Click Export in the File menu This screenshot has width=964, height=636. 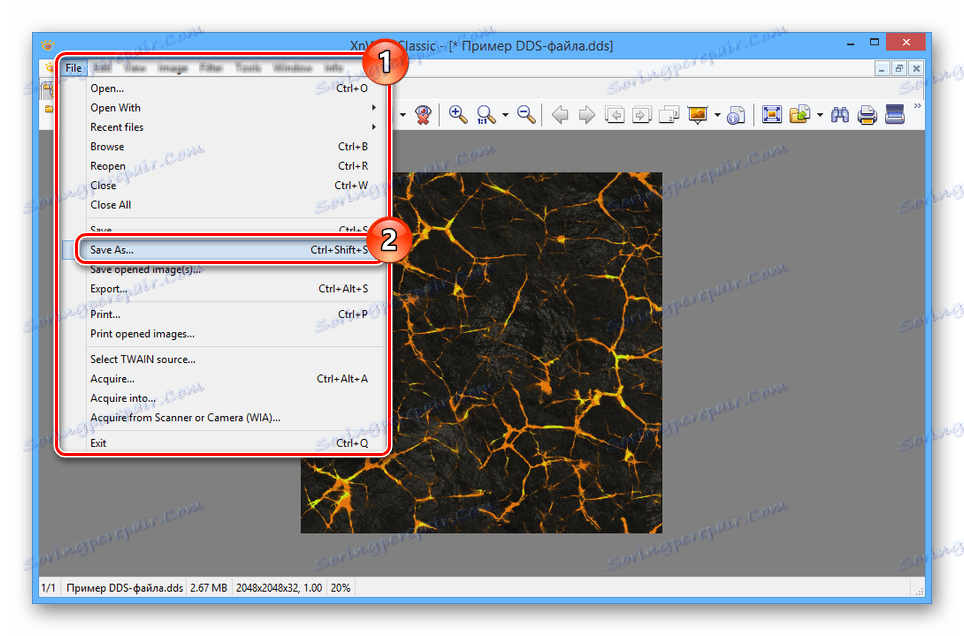[106, 288]
